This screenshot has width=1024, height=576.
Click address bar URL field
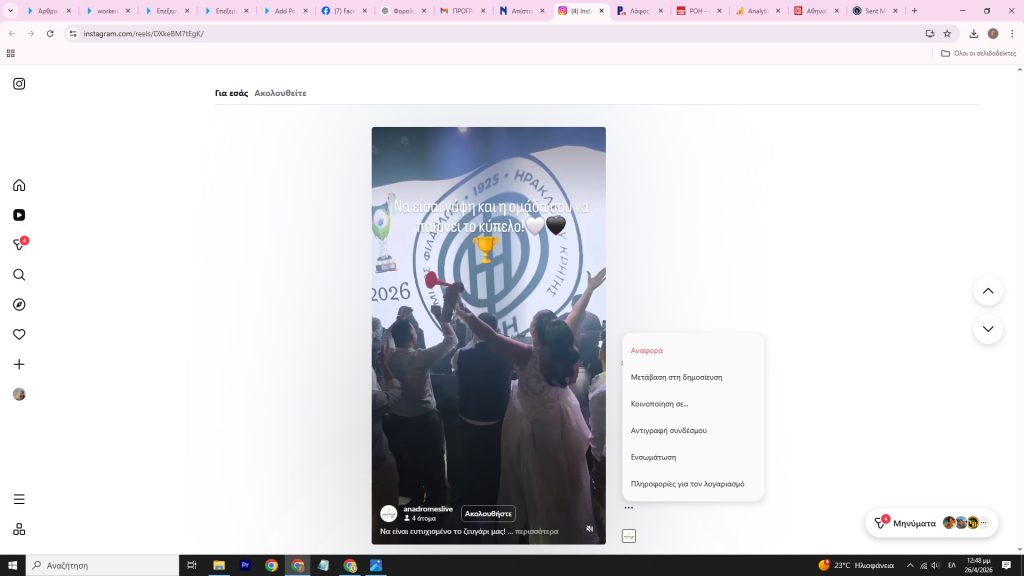(496, 33)
